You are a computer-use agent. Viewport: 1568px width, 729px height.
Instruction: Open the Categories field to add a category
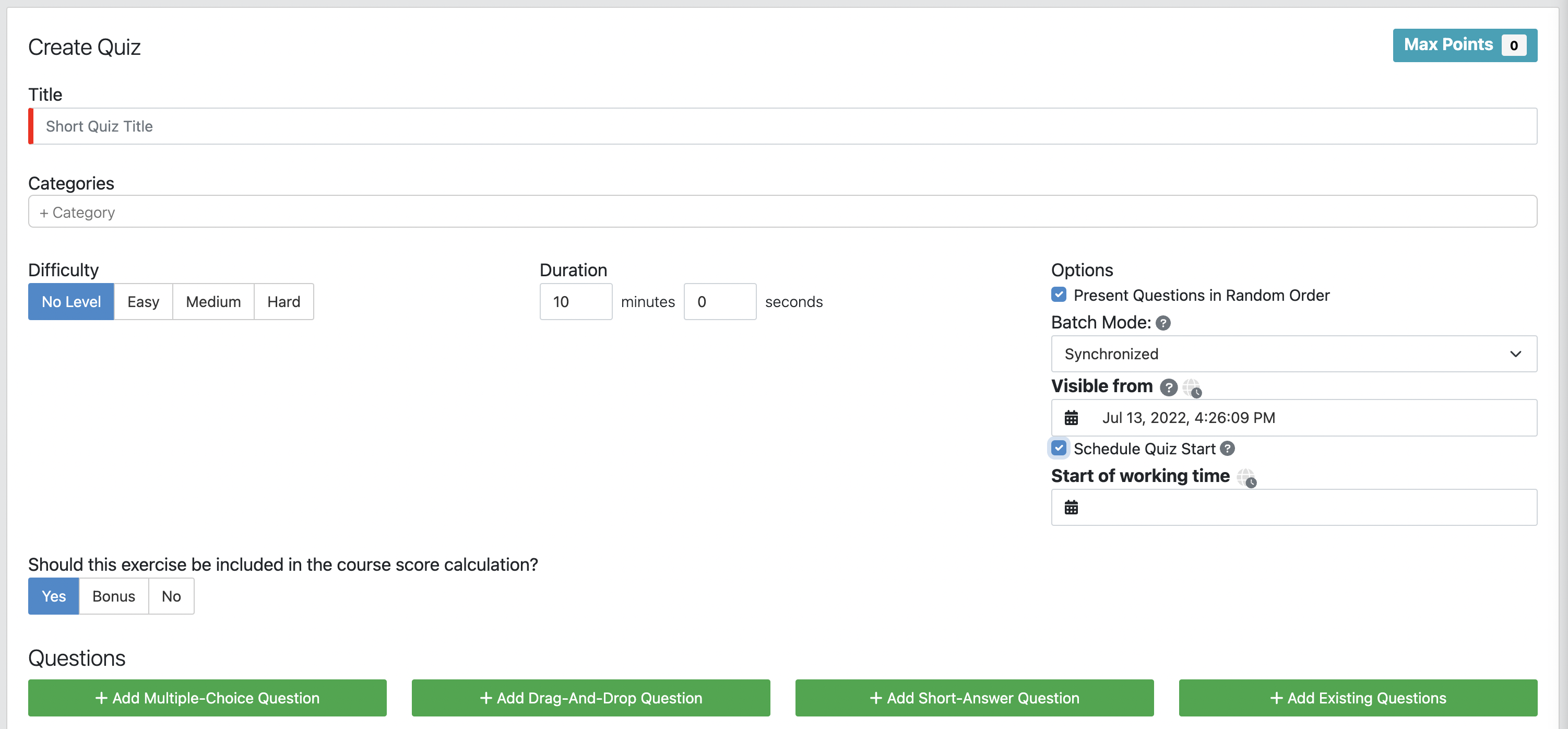click(x=781, y=212)
